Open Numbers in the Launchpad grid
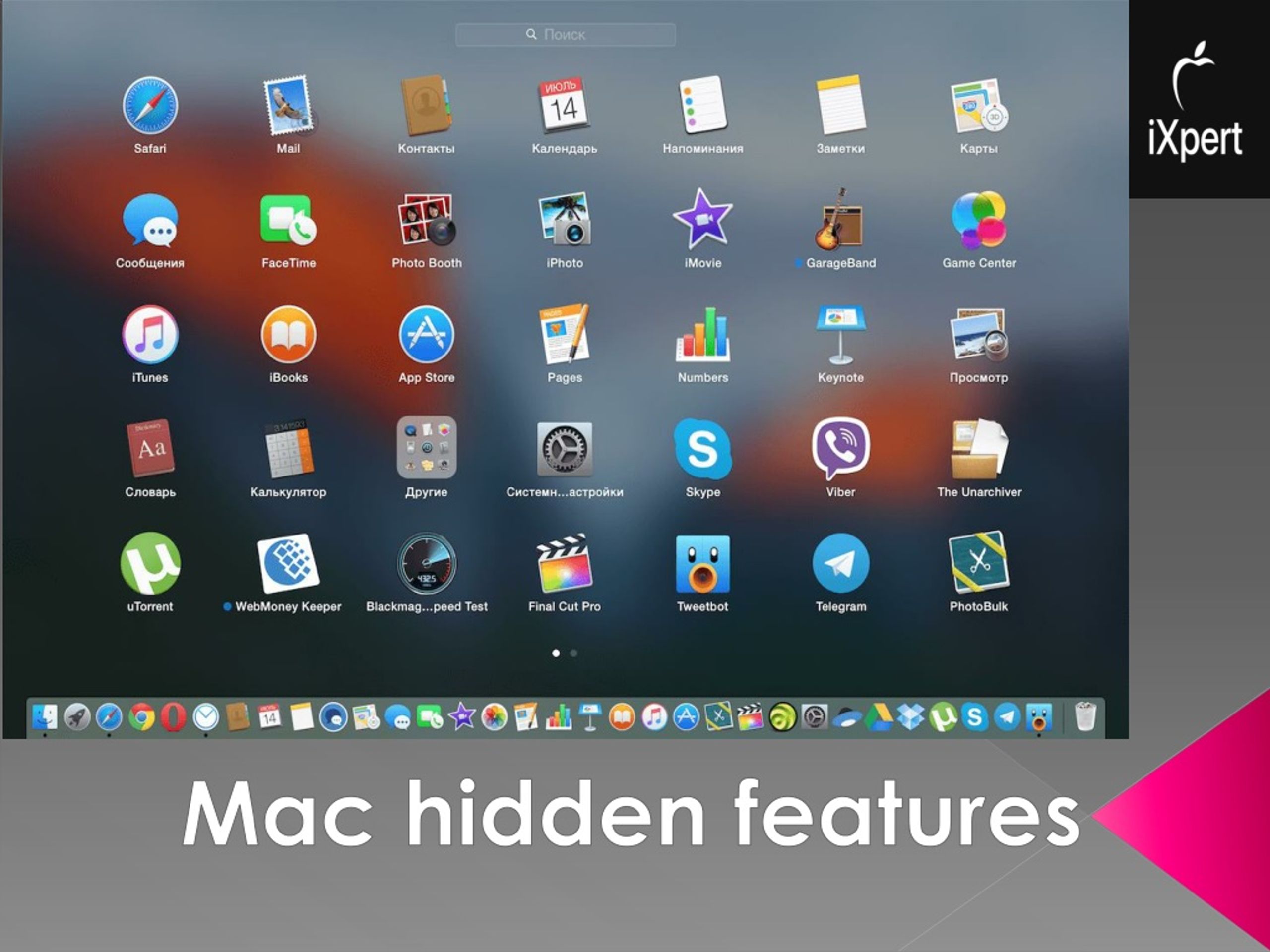 pos(703,335)
